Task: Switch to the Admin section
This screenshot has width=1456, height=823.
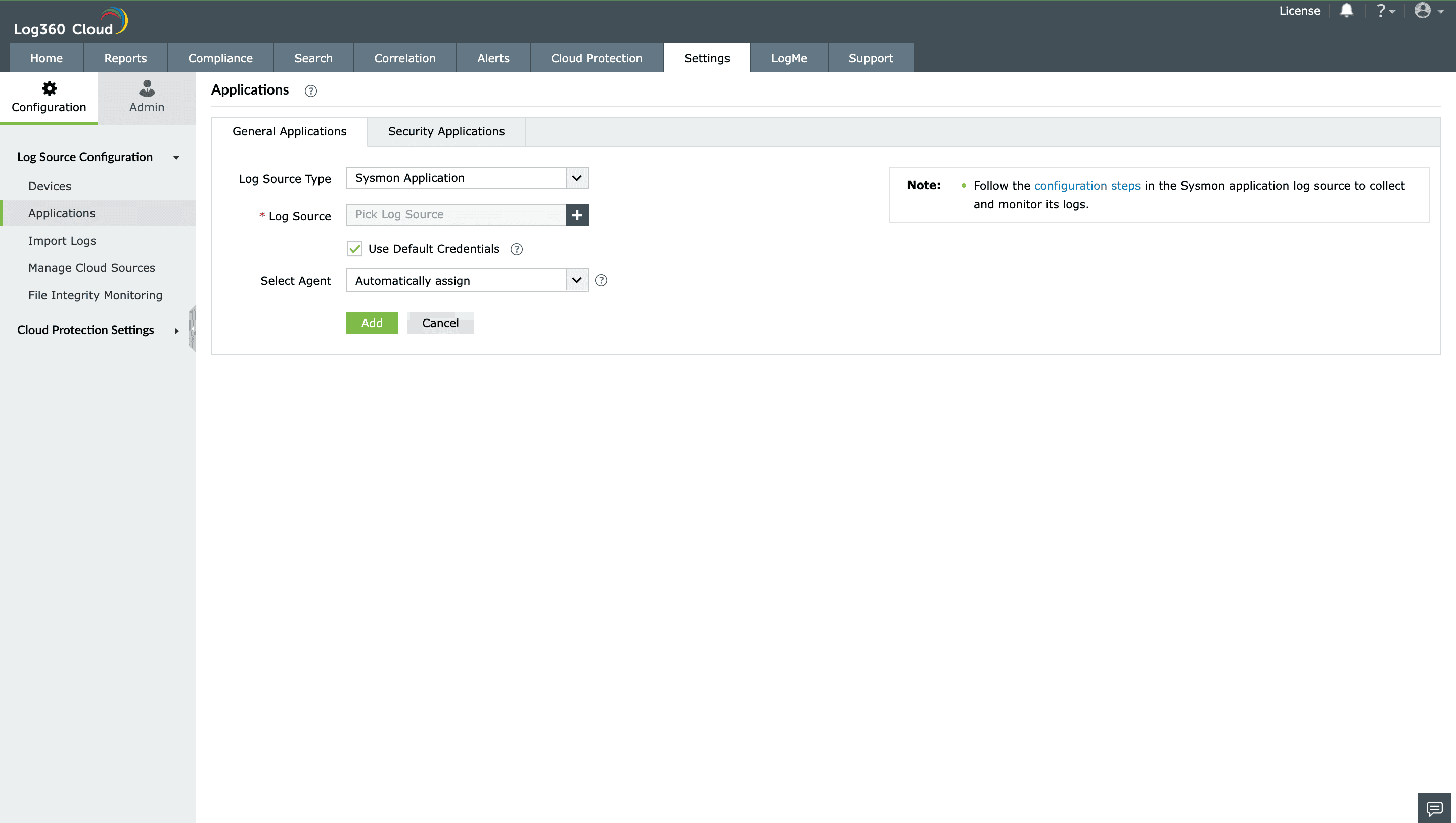Action: [x=147, y=97]
